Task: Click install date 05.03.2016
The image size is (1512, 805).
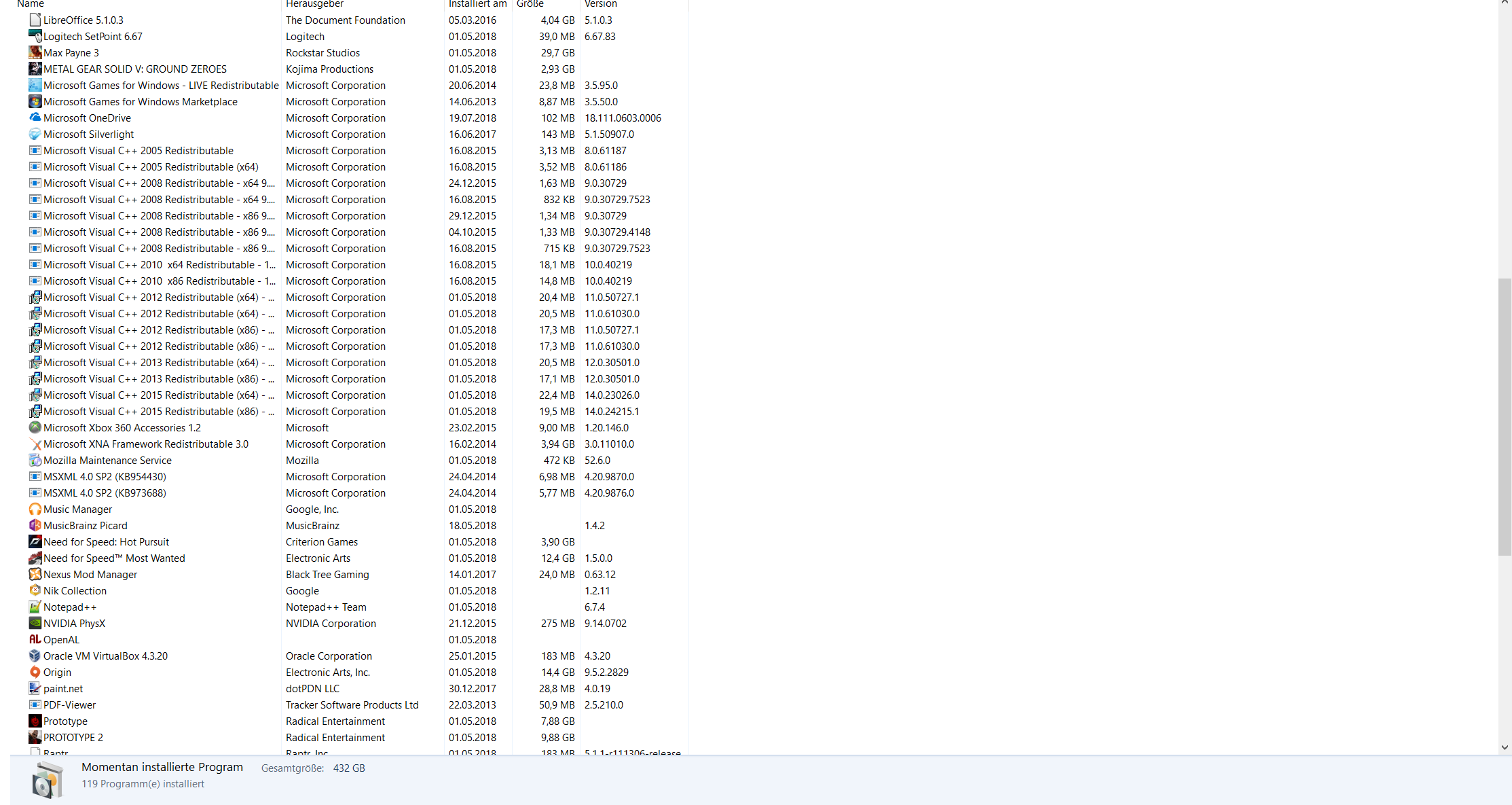Action: [472, 20]
